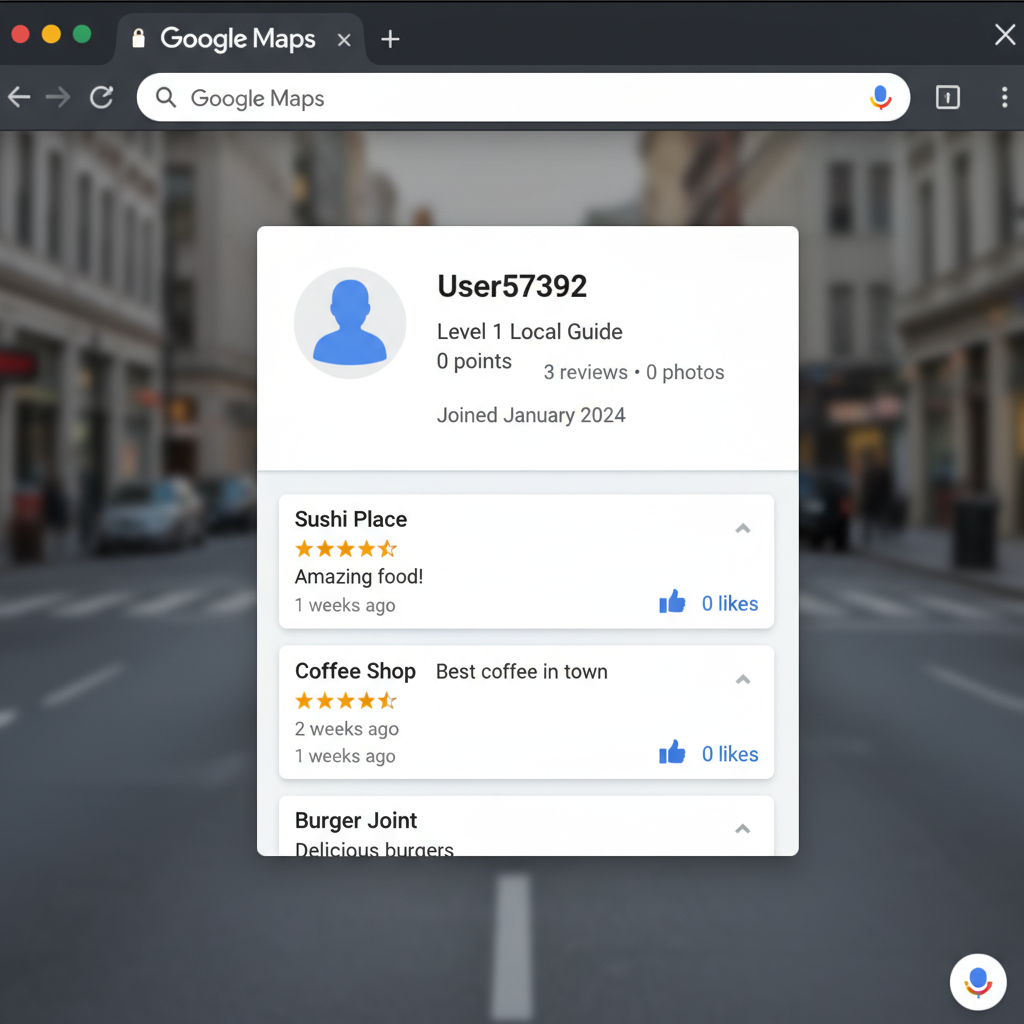Open the browser sidebar panel icon
1024x1024 pixels.
pos(947,97)
